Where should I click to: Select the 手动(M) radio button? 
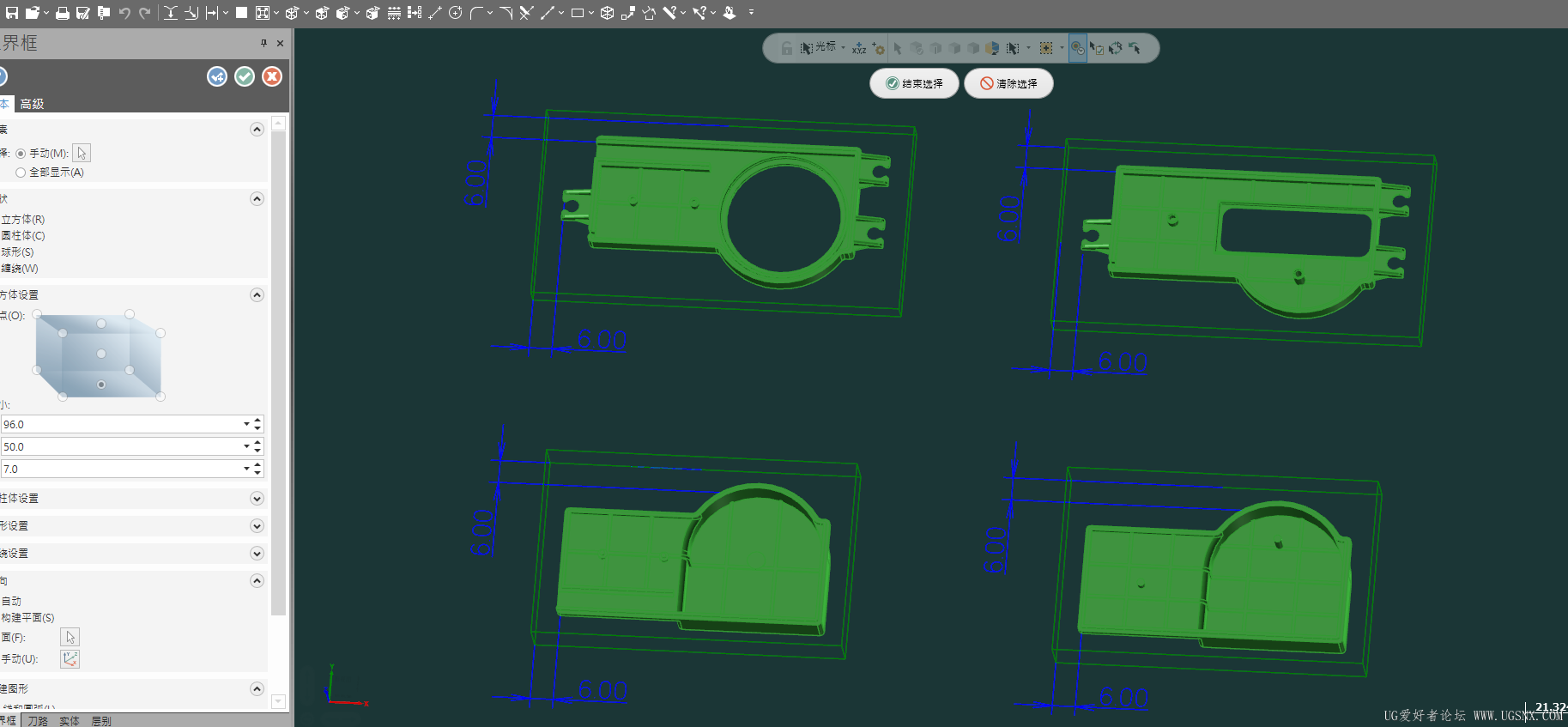pyautogui.click(x=21, y=154)
